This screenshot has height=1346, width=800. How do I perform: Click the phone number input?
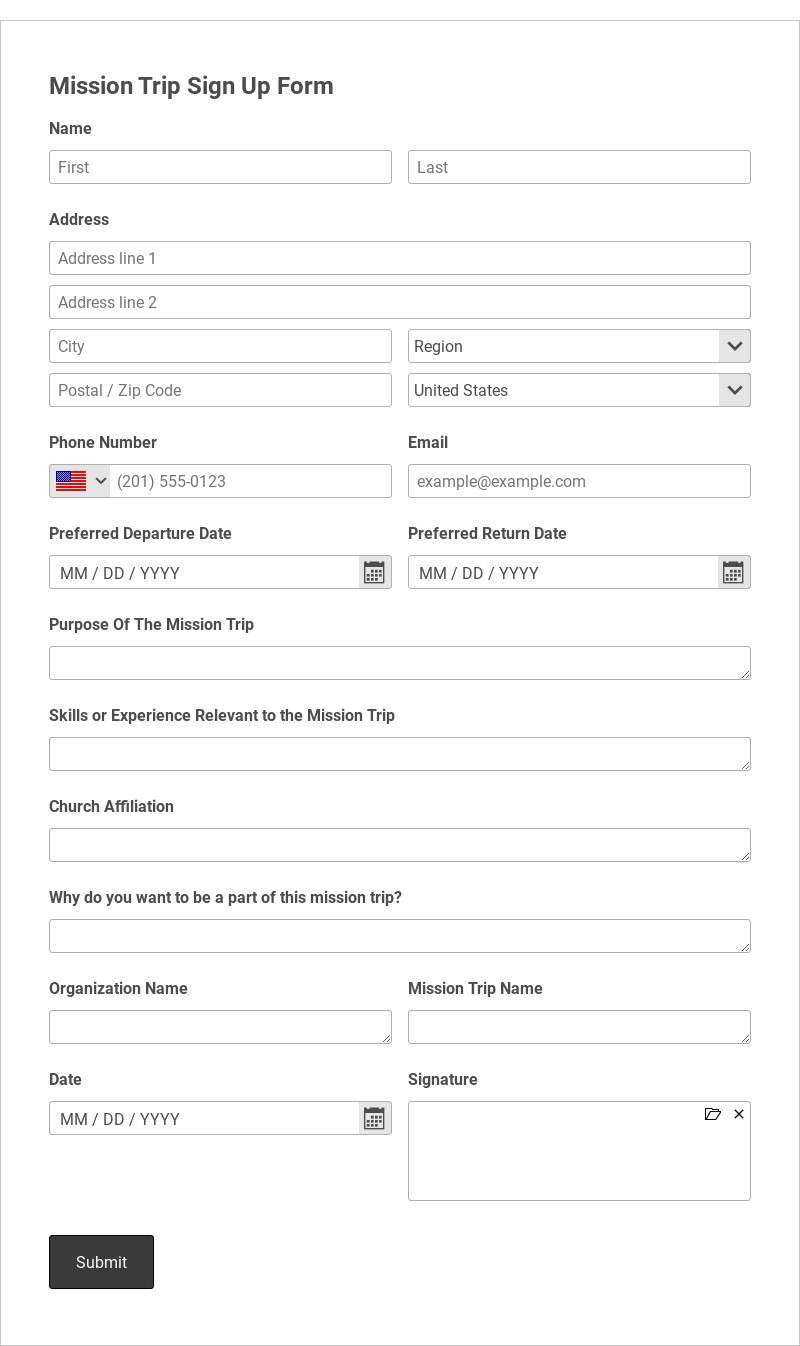point(250,481)
